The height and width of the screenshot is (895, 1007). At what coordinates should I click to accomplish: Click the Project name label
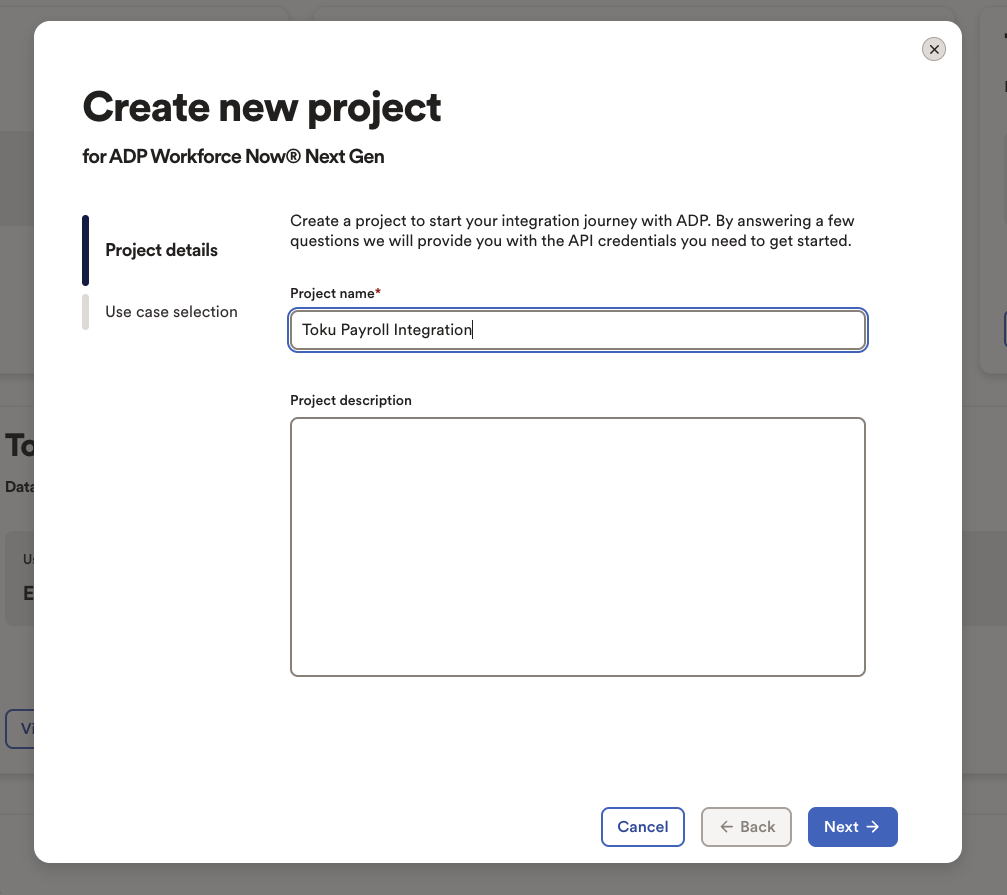pyautogui.click(x=332, y=293)
